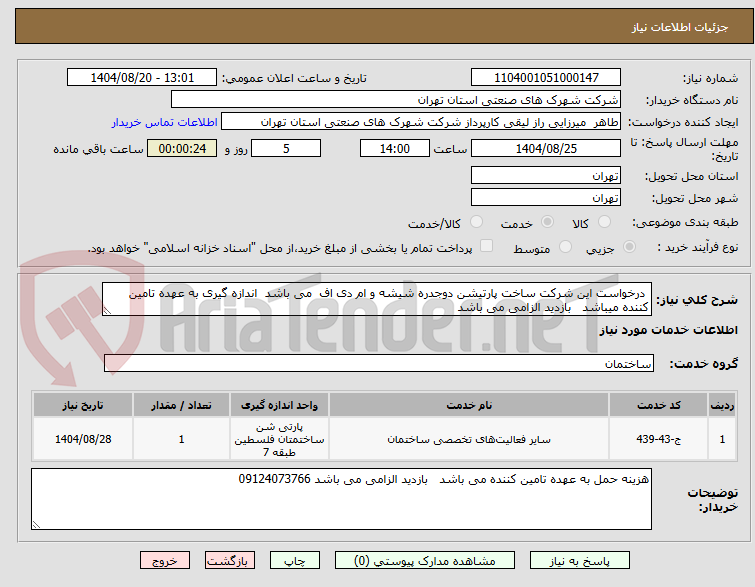
Task: Click the row number cell under ردیف
Action: tap(722, 439)
